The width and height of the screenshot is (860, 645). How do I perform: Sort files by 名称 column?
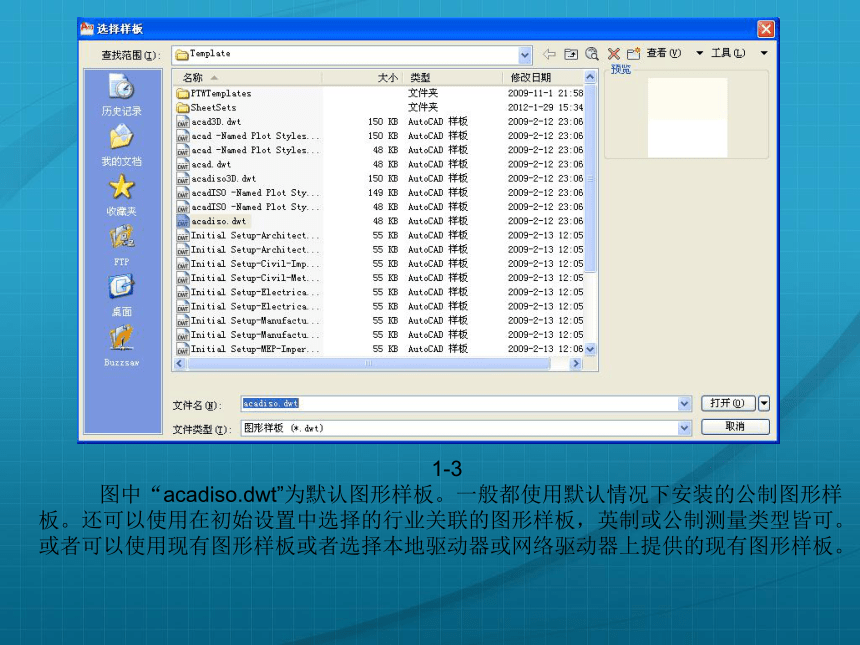point(193,78)
